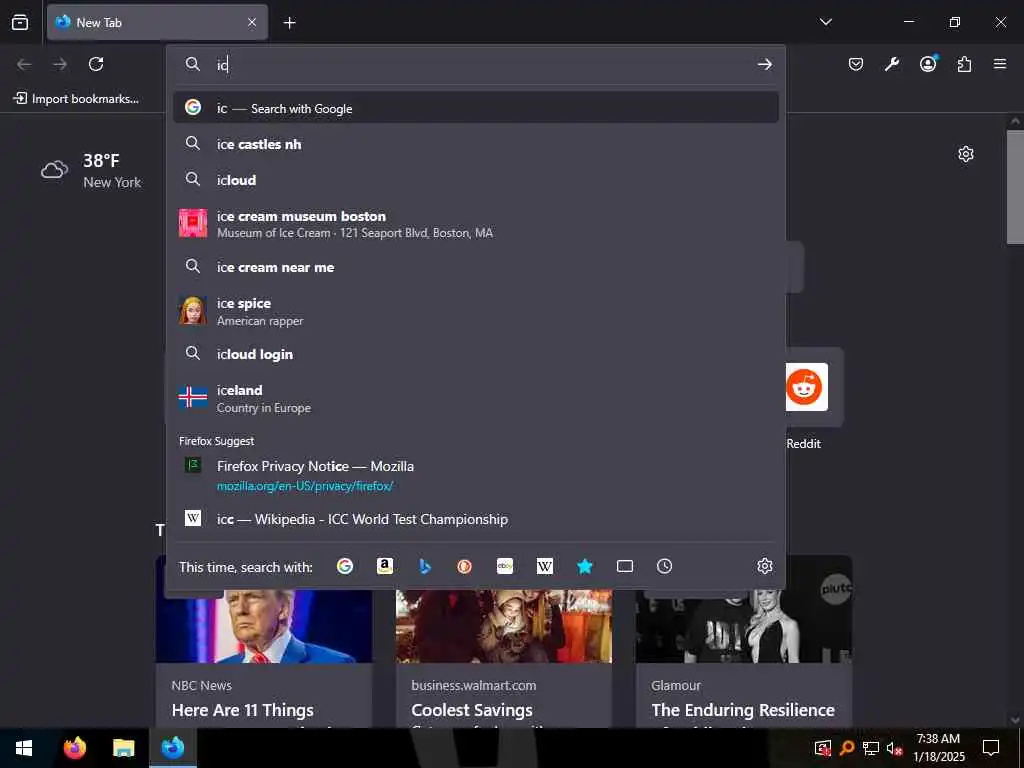Open the Extensions puzzle icon
The image size is (1024, 768).
point(964,64)
